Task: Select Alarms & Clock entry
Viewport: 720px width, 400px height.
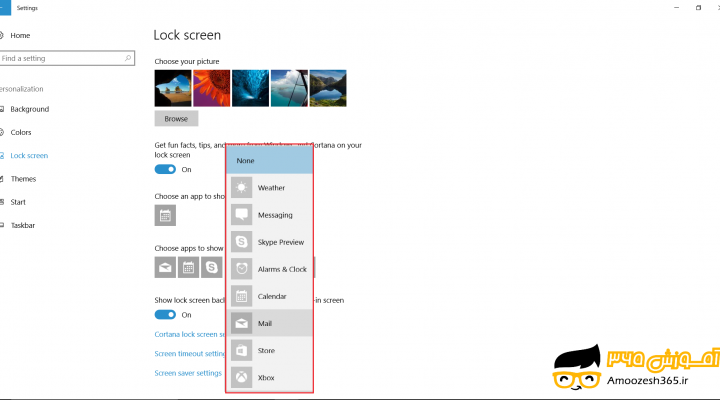Action: click(x=270, y=269)
